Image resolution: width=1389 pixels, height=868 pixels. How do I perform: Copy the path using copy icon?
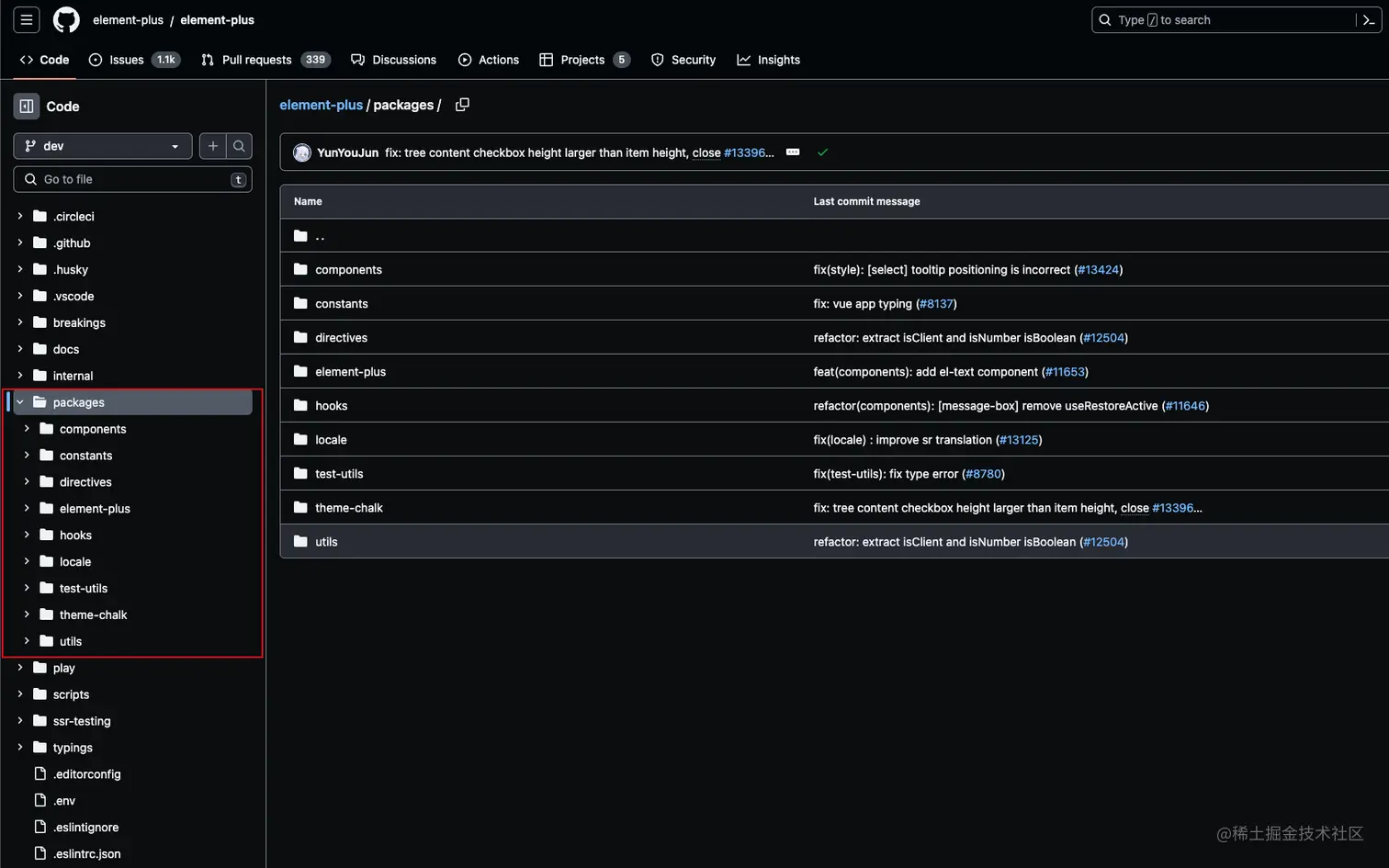(x=462, y=105)
